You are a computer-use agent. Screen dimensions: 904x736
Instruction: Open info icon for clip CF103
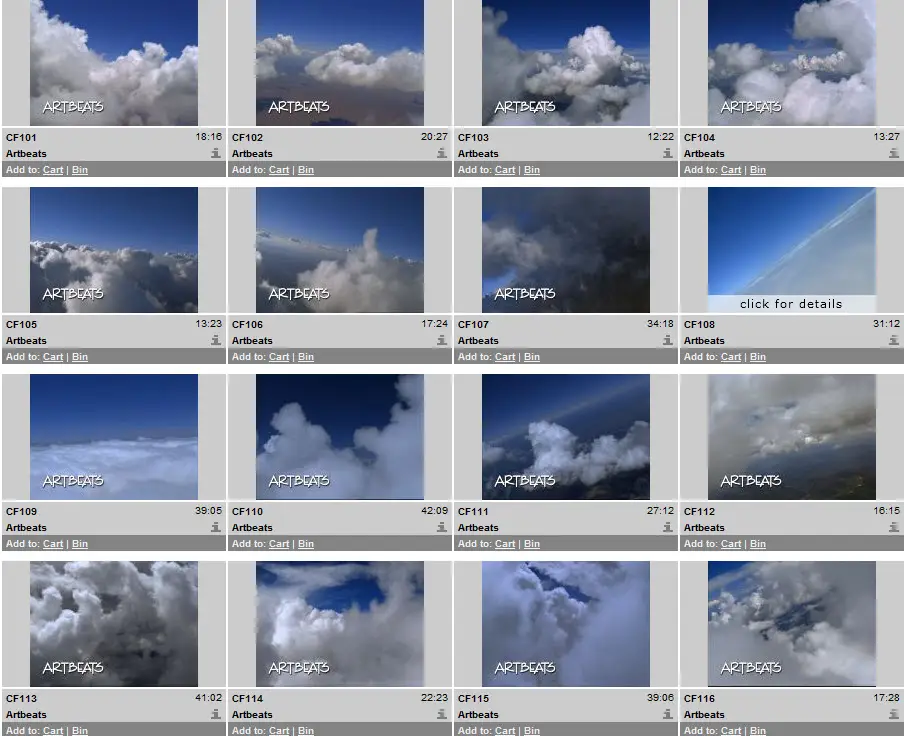pyautogui.click(x=668, y=153)
